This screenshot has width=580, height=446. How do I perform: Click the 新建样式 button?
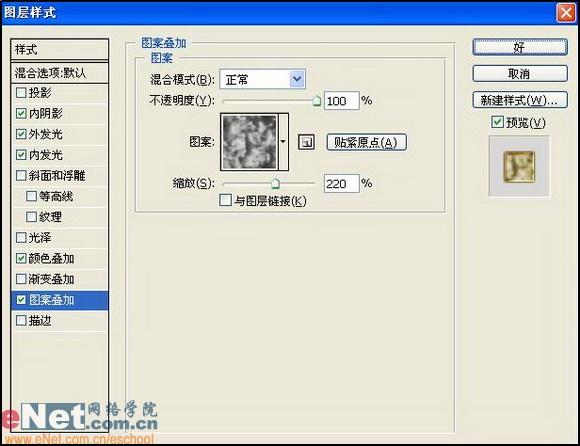(520, 100)
